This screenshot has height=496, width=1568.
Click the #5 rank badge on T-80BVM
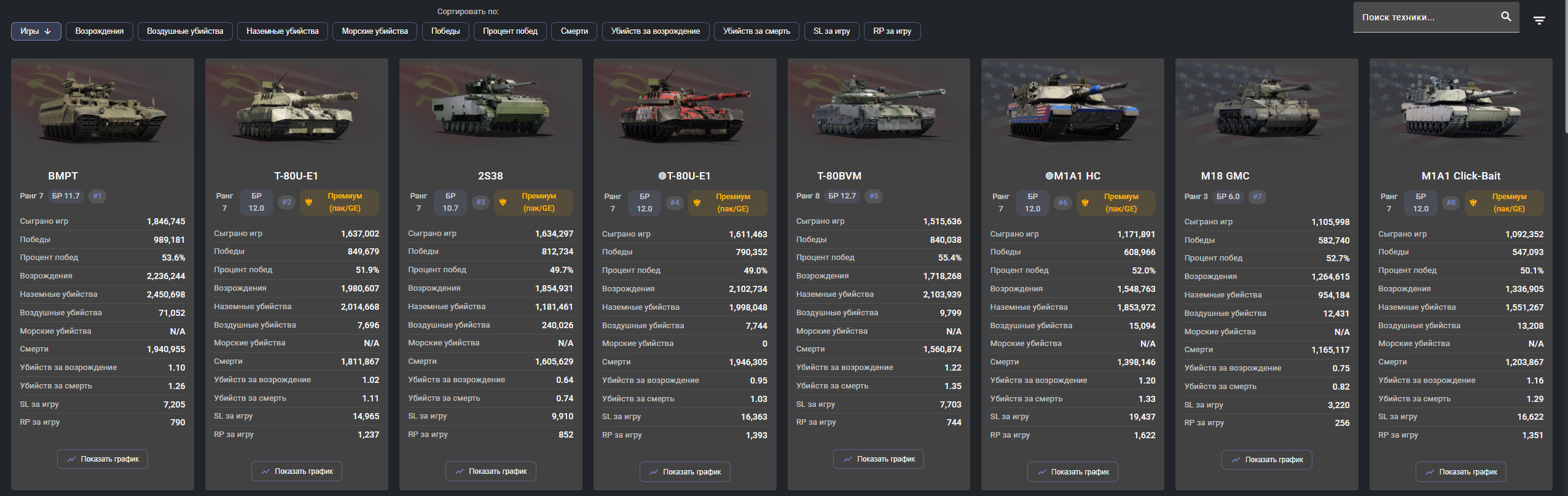(874, 196)
